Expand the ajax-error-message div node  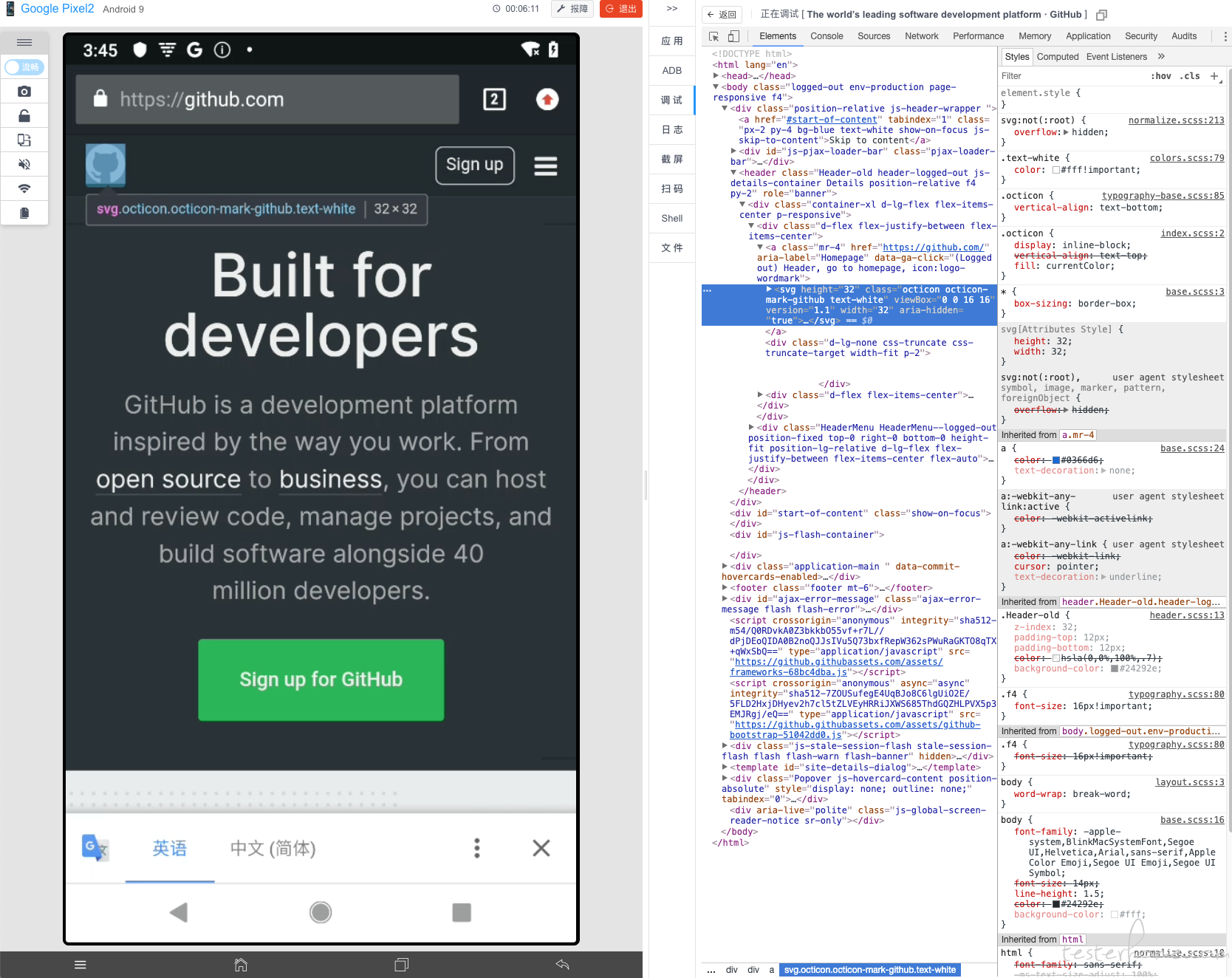point(725,598)
